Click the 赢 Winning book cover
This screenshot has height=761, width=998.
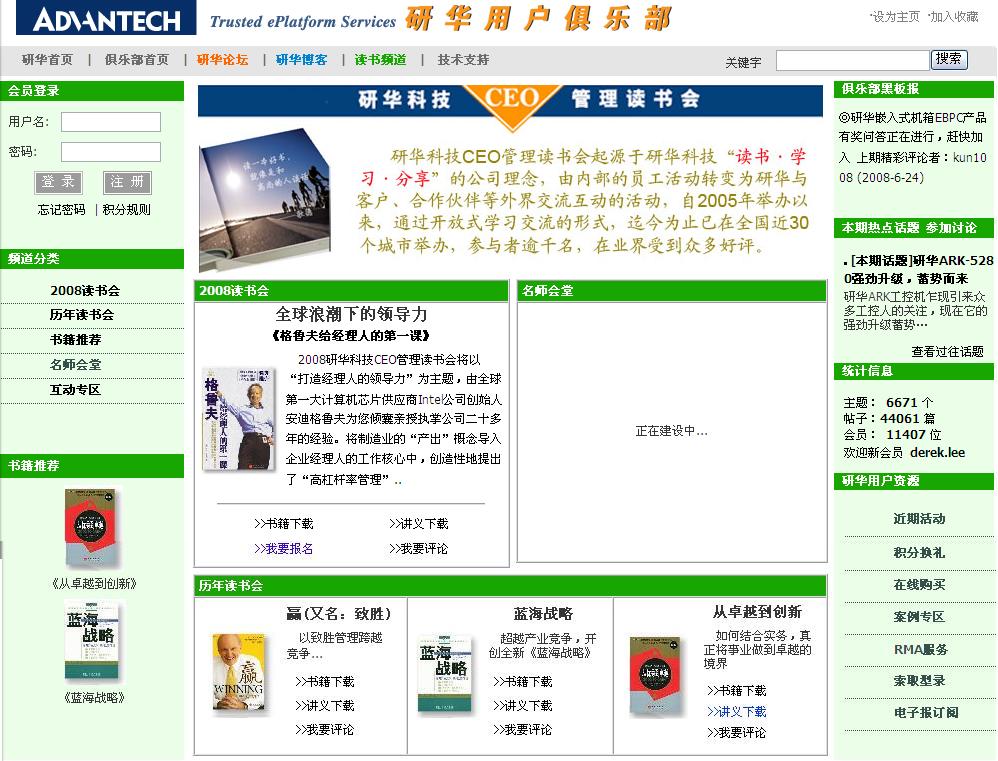tap(238, 674)
